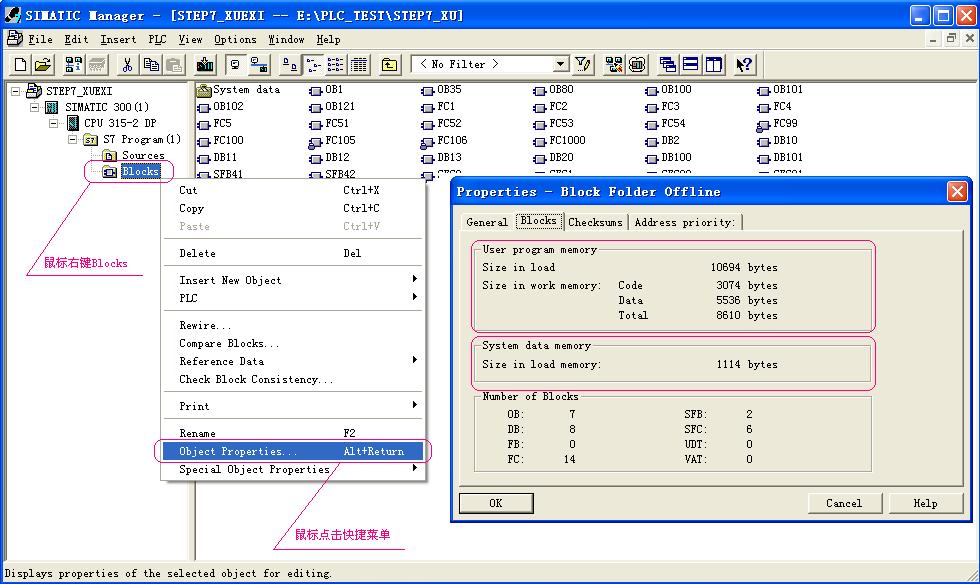Choose Insert New Object submenu
The height and width of the screenshot is (584, 980).
pos(292,280)
